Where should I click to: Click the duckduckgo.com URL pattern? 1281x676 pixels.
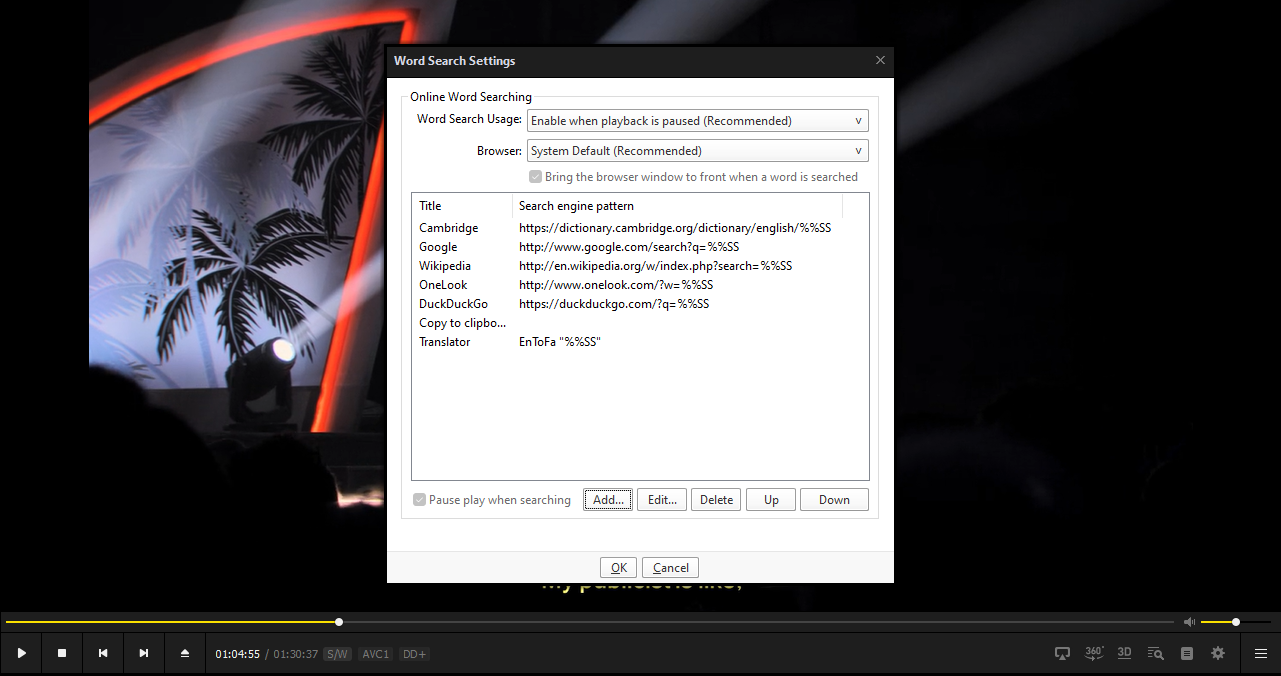tap(614, 304)
